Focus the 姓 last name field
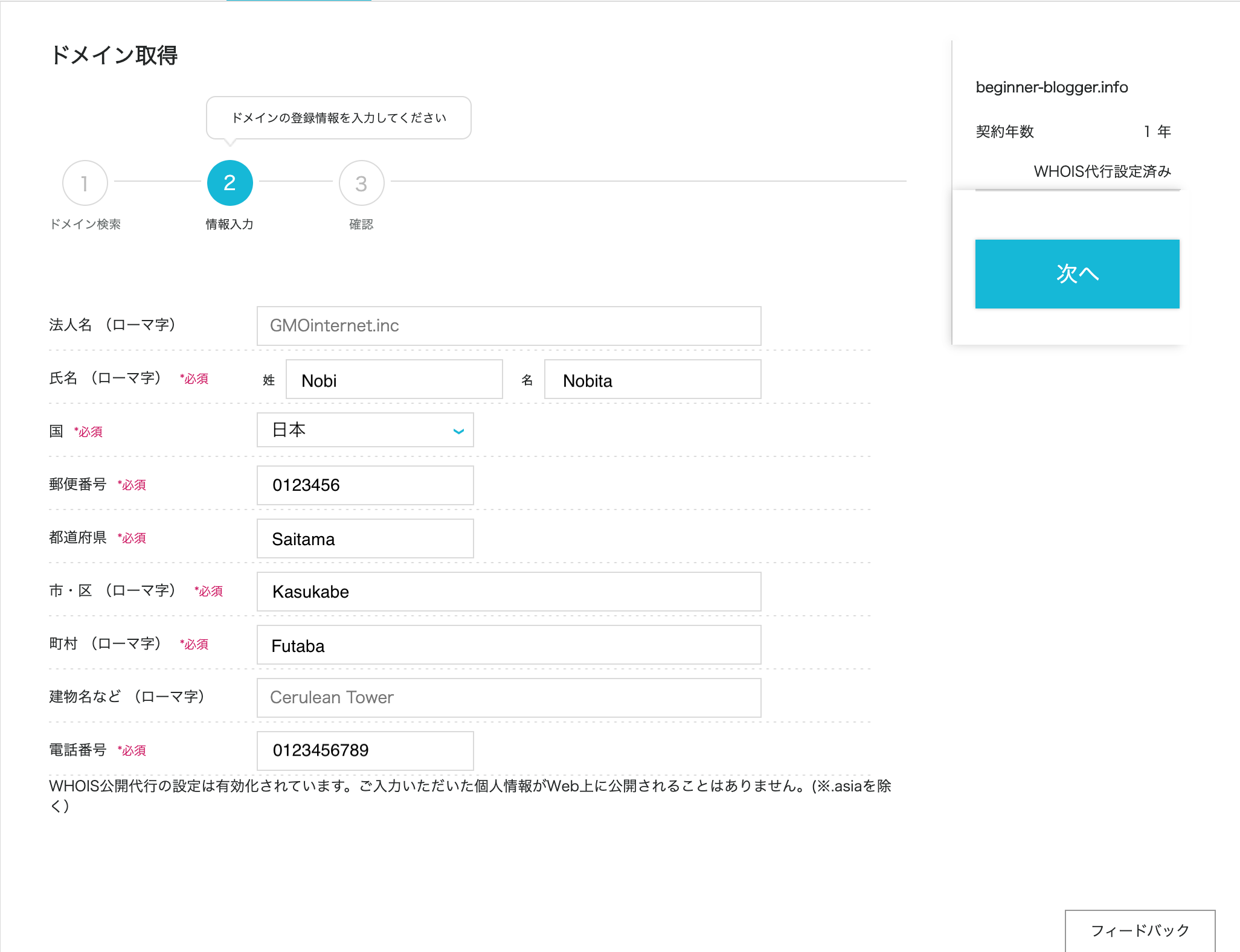The image size is (1240, 952). click(x=394, y=380)
